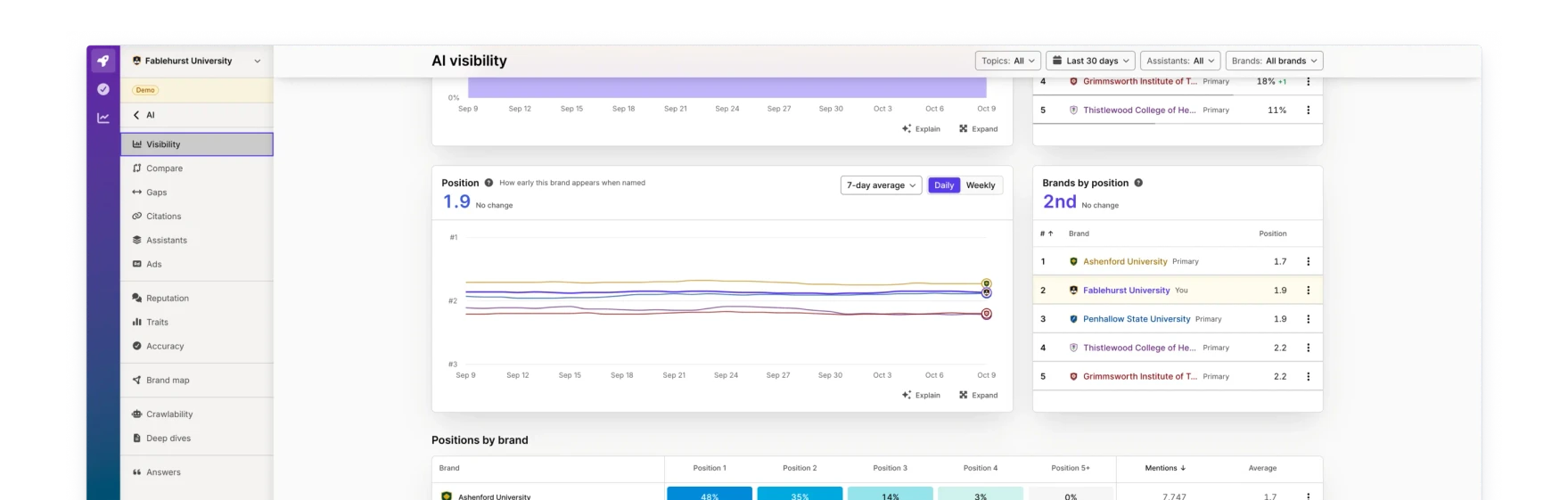Open the Penhallow State University brand link
Screen dimensions: 1568x500
pyautogui.click(x=1137, y=319)
